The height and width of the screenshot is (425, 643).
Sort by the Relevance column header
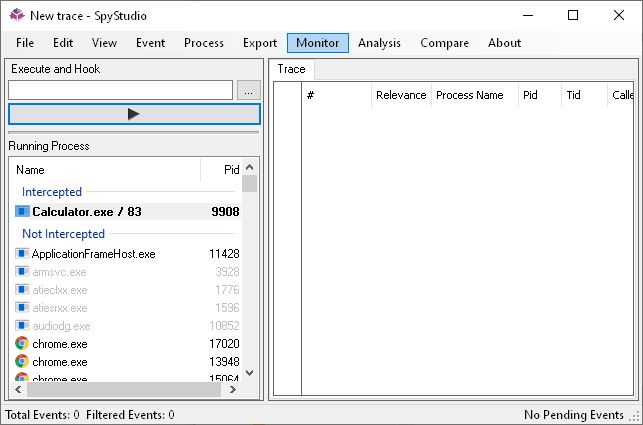(x=401, y=95)
